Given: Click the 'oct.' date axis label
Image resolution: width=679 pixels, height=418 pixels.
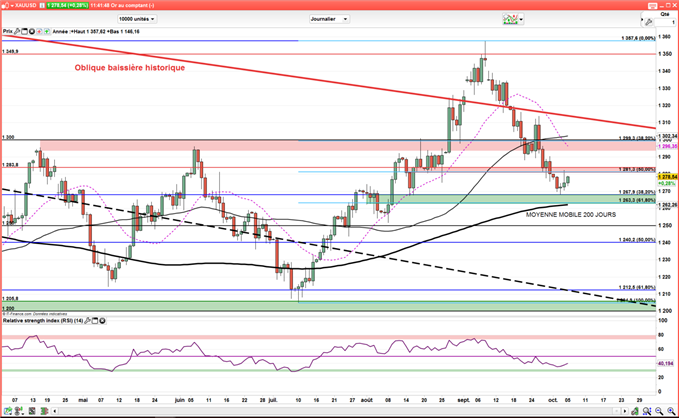Looking at the screenshot, I should point(553,400).
